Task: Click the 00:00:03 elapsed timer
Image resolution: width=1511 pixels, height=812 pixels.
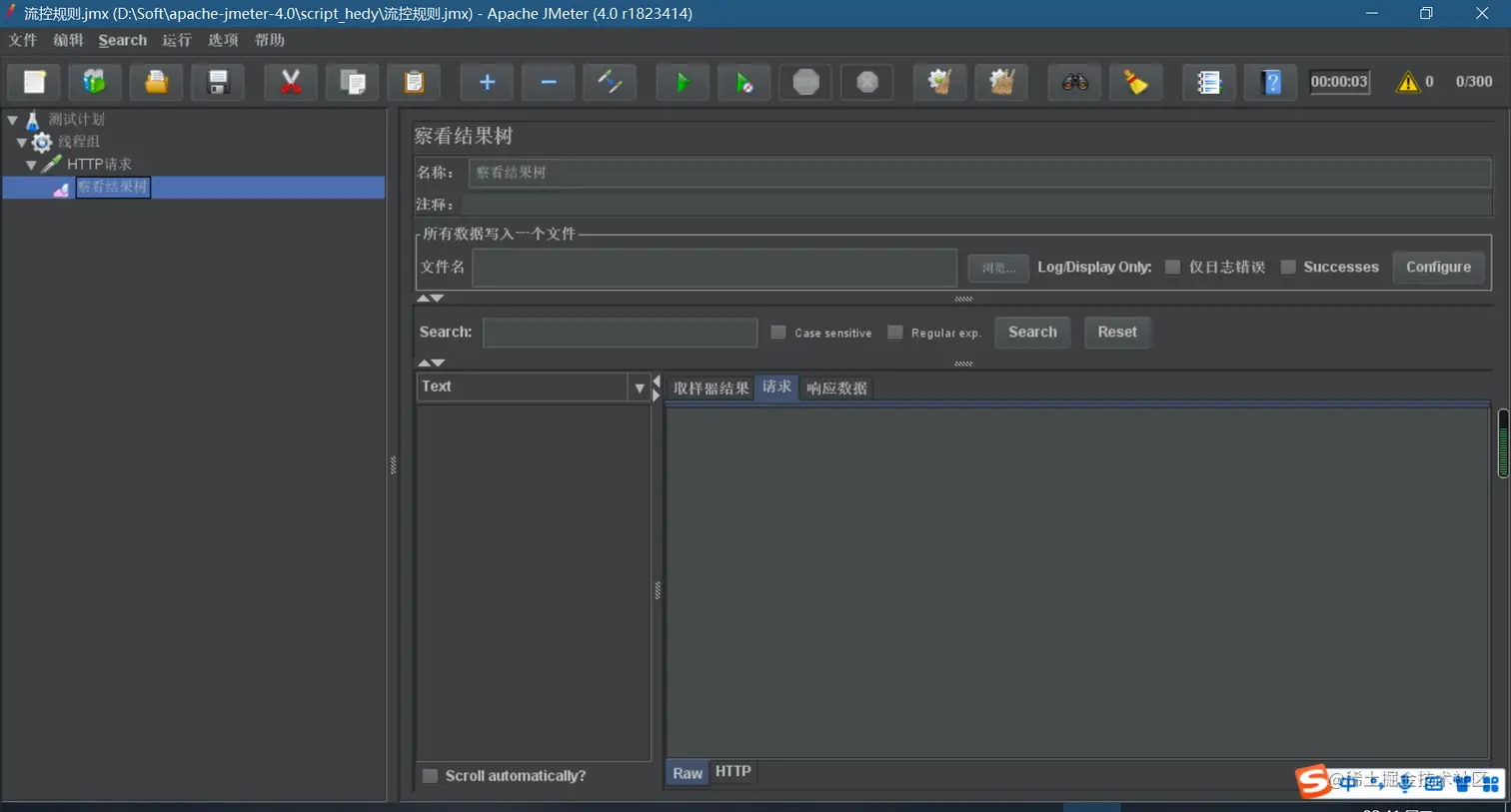Action: pos(1339,82)
